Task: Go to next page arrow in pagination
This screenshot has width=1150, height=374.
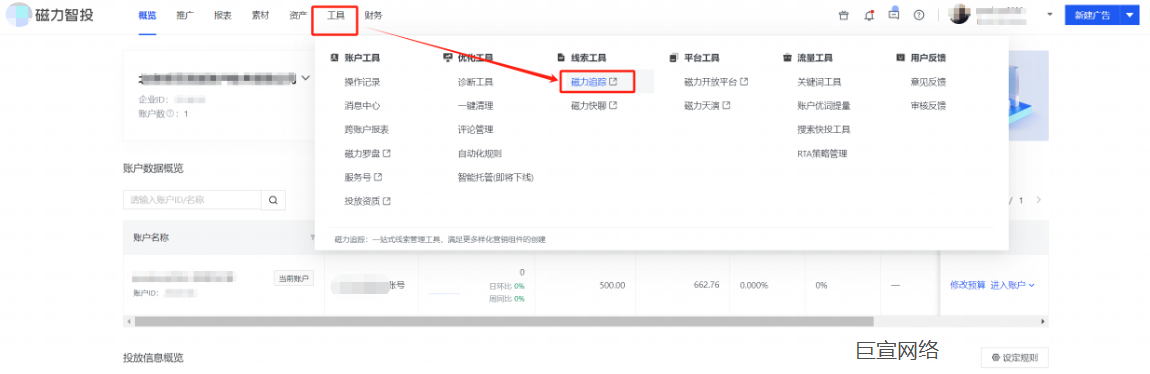Action: [x=1039, y=199]
